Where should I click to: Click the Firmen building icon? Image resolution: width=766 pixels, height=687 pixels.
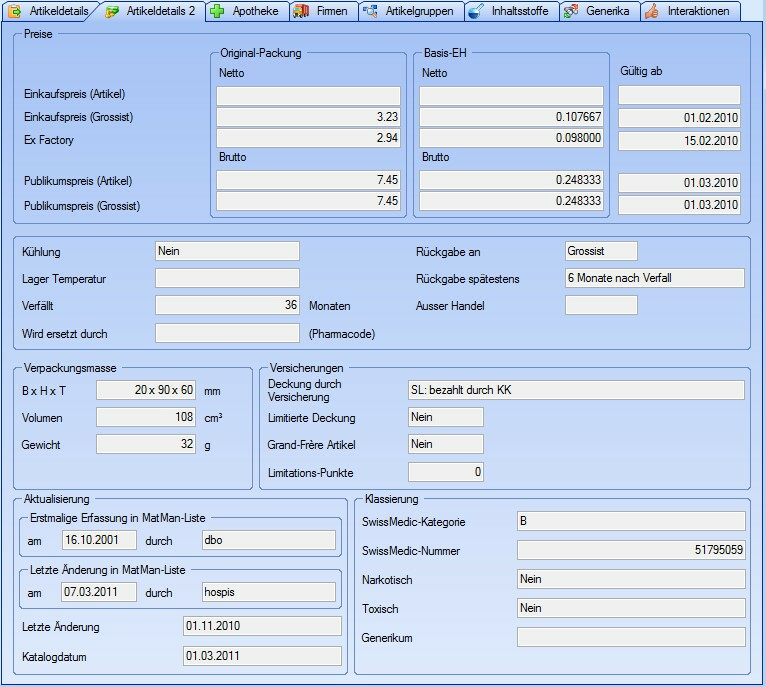pos(301,12)
